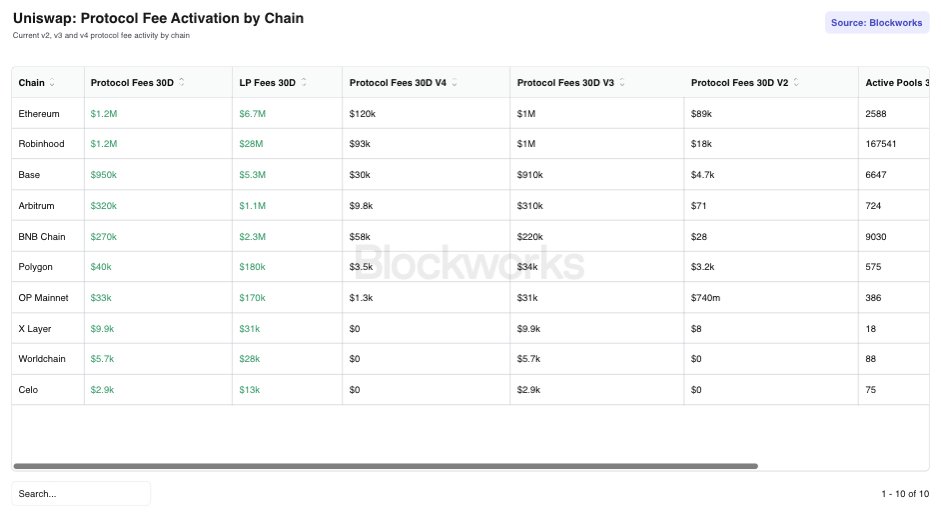Click into the Search field
Screen dimensions: 941x517
pyautogui.click(x=81, y=494)
